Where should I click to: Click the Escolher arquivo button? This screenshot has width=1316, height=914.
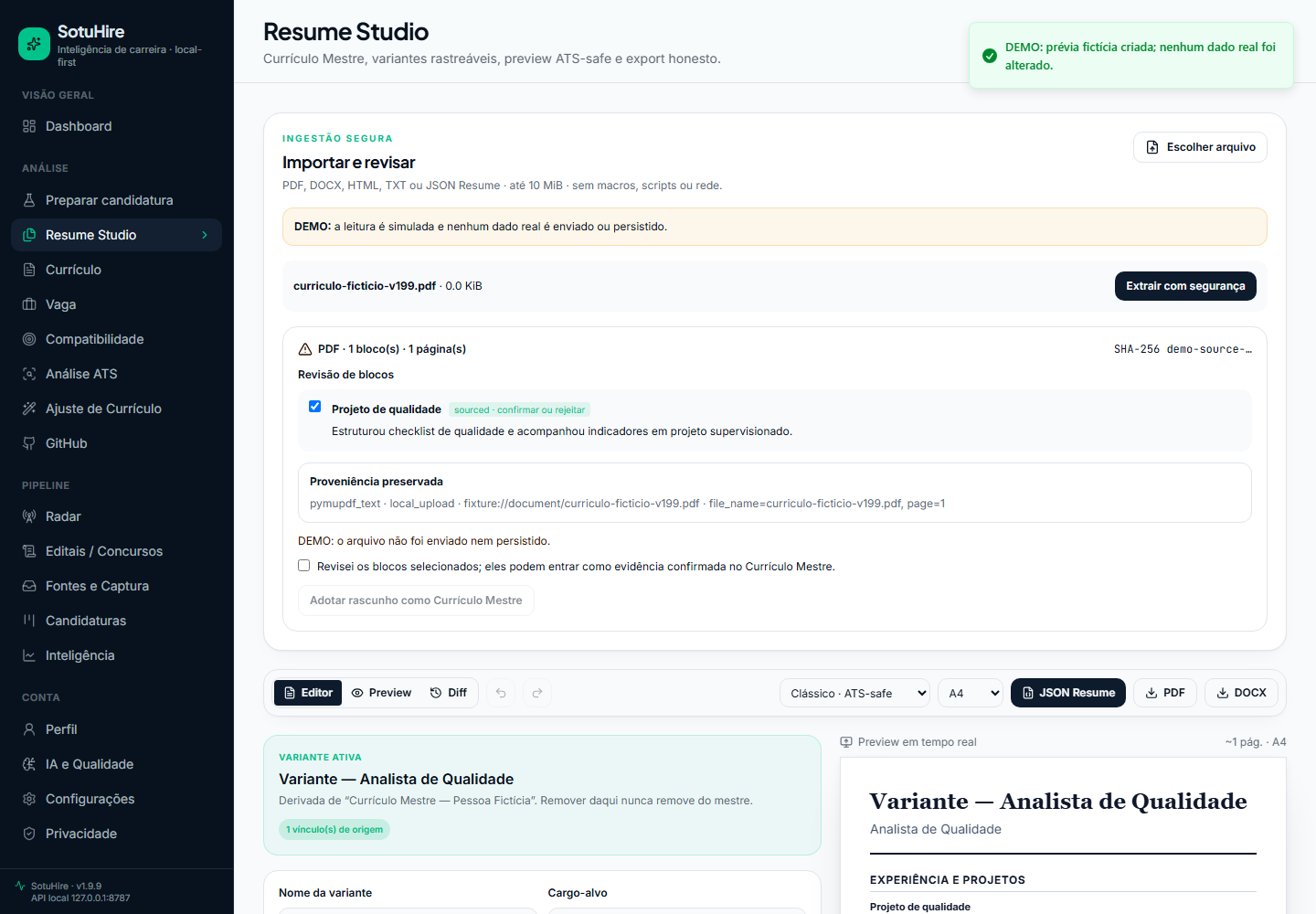click(1200, 147)
